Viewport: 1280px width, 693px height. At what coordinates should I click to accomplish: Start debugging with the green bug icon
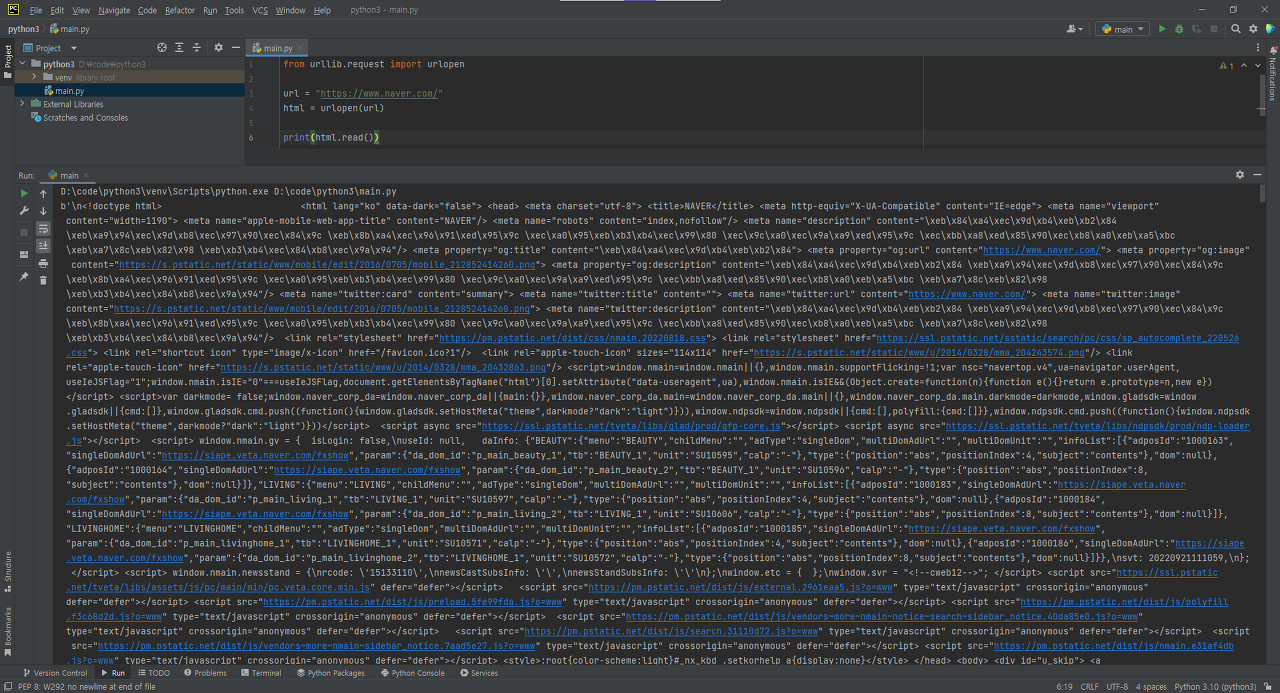1179,29
